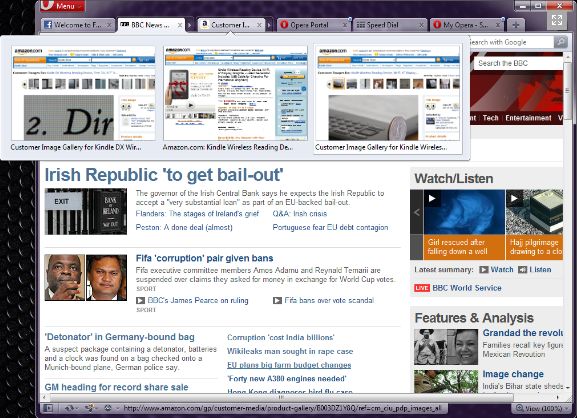Open the Opera Menu button
This screenshot has height=418, width=577.
click(62, 6)
